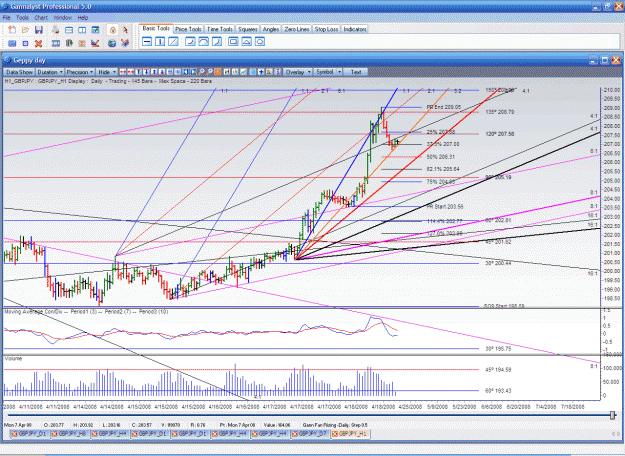Switch to the GBPJPY_D7 chart tab
The image size is (625, 456).
tap(311, 434)
